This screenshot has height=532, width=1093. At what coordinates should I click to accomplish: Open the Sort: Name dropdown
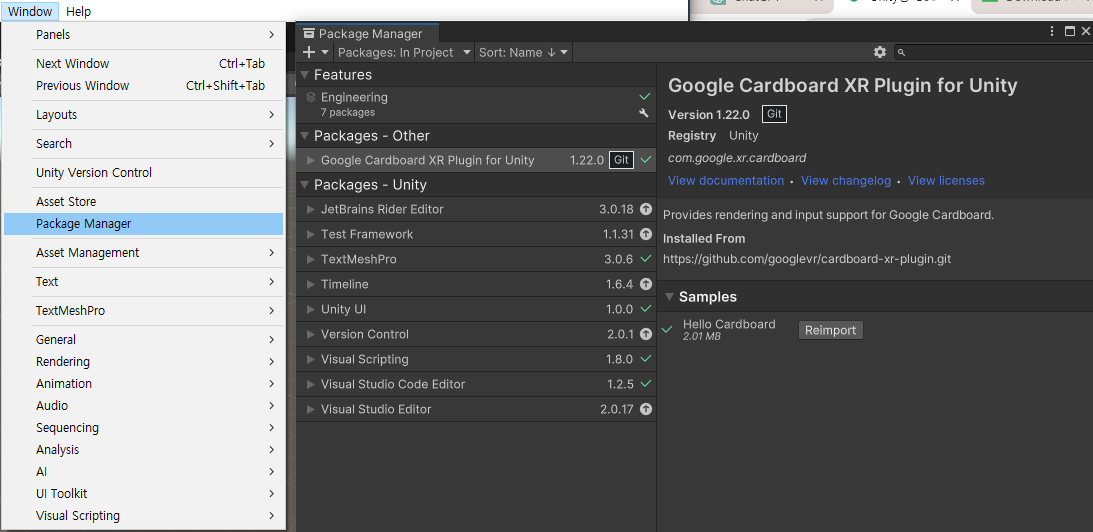(x=523, y=52)
